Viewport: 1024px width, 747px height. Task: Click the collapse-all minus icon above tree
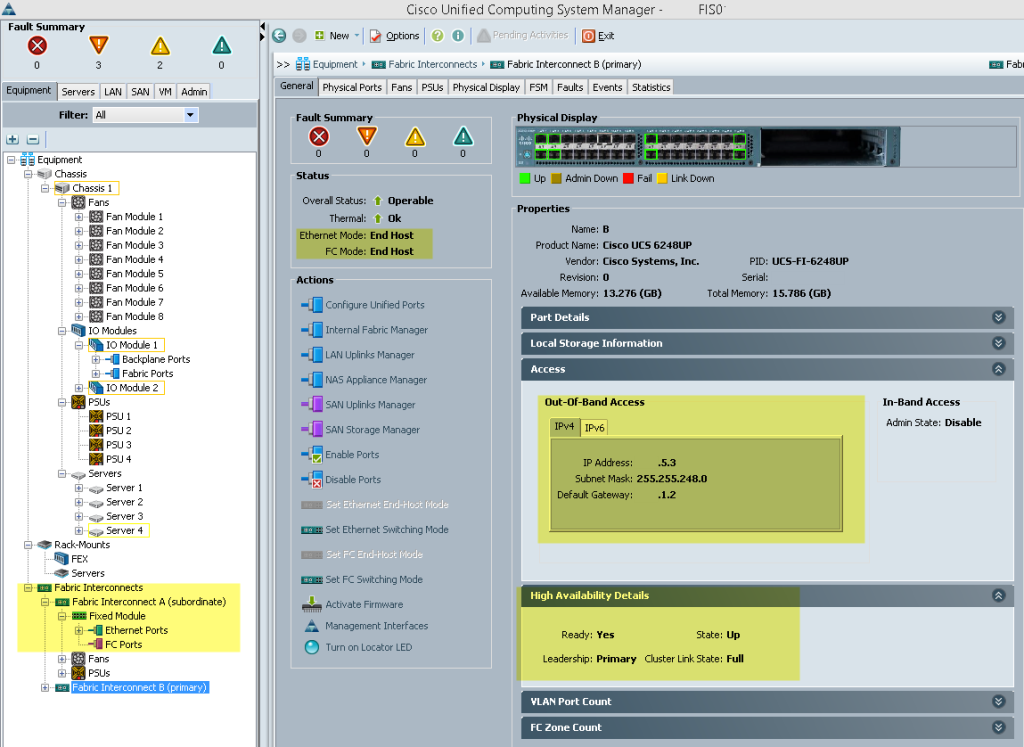33,139
